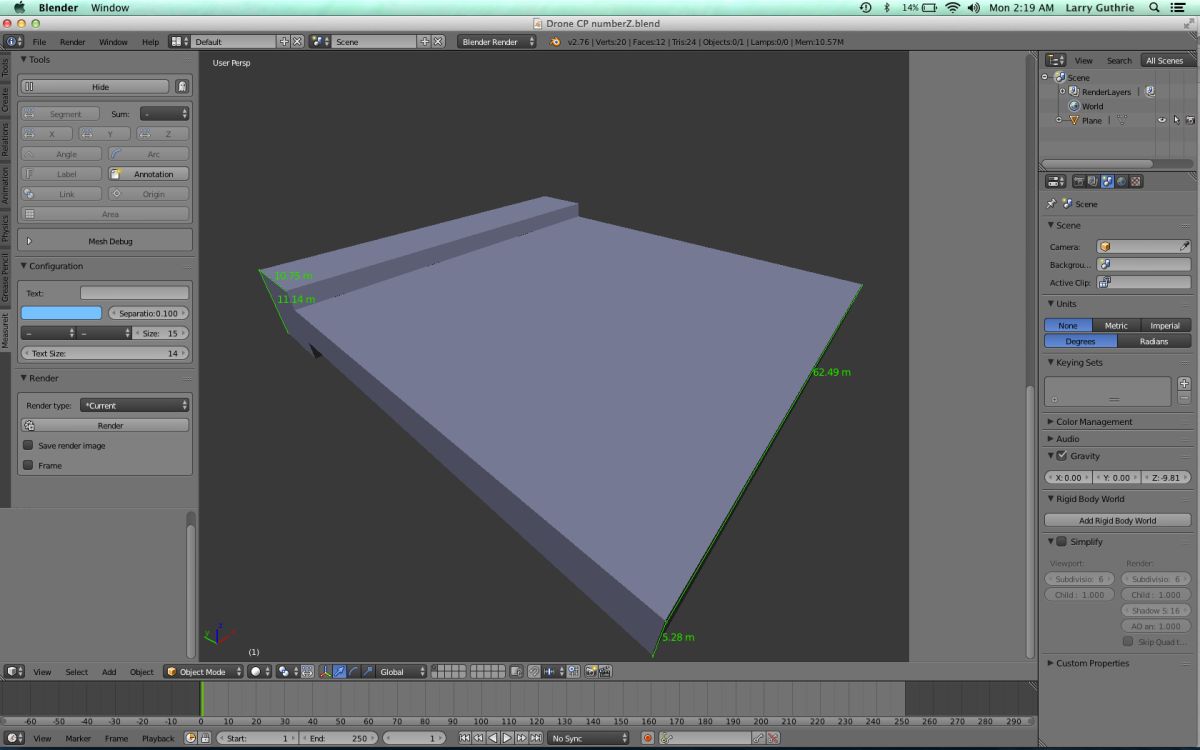Open the File menu

[x=39, y=42]
